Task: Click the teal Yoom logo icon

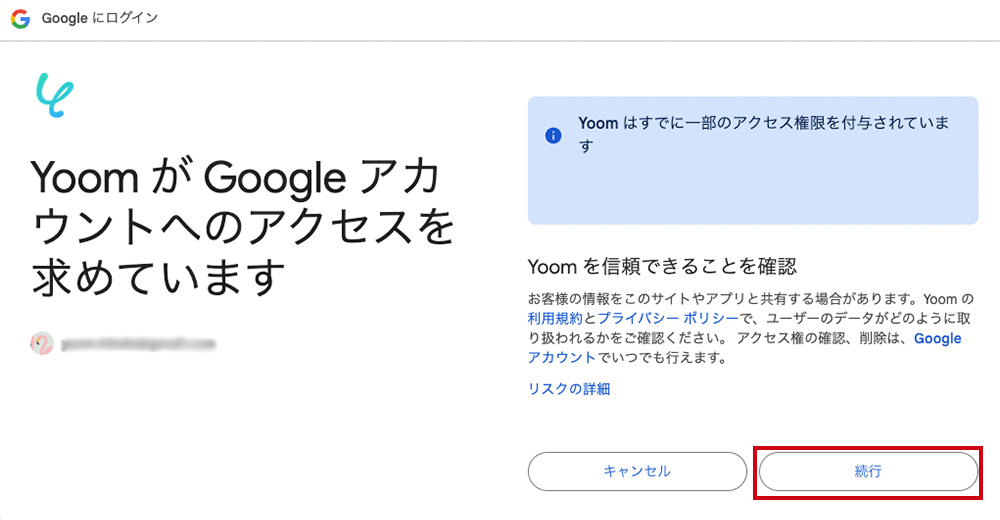Action: [54, 95]
